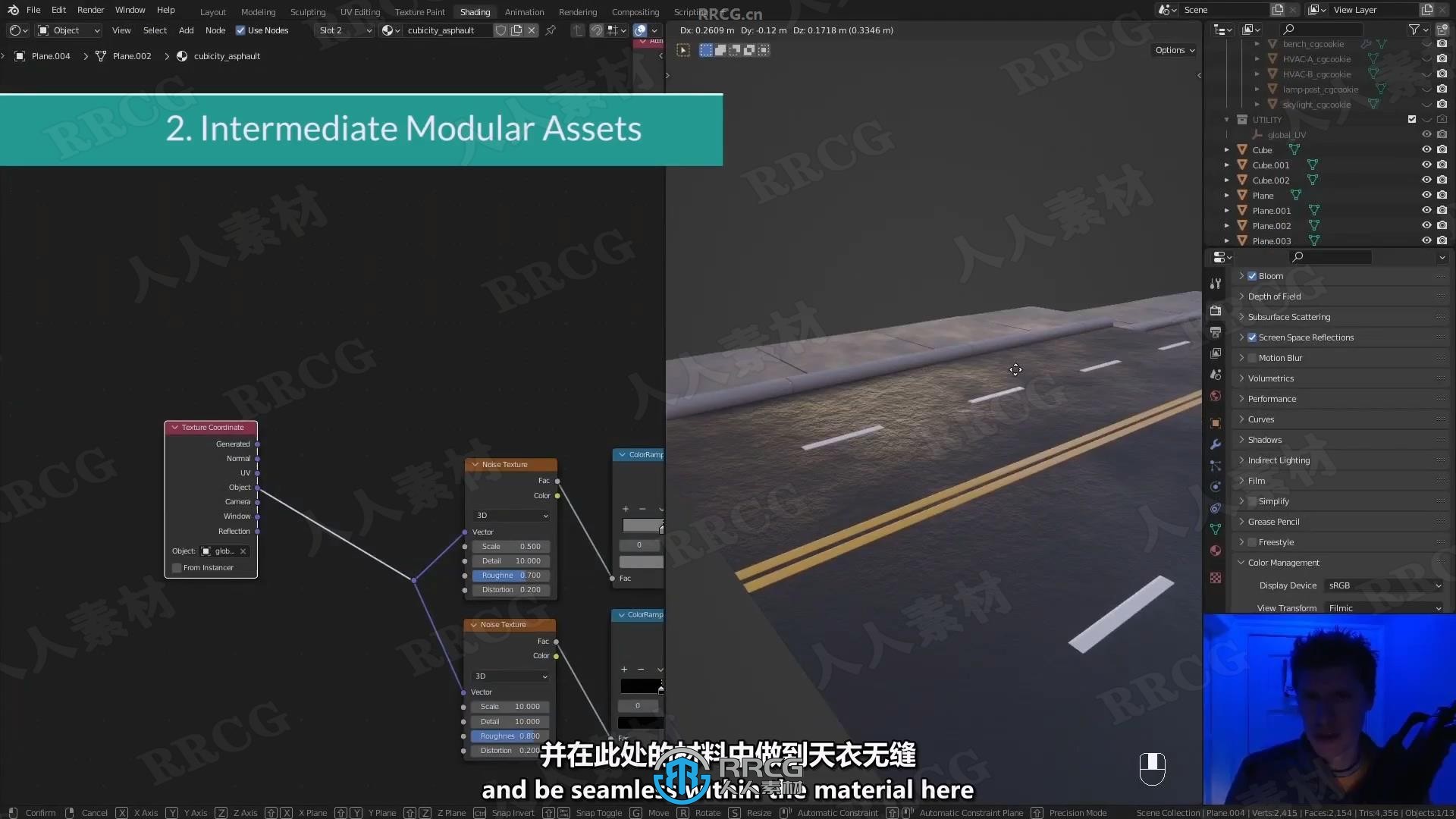
Task: Open the Tool properties tab icon
Action: [1216, 284]
